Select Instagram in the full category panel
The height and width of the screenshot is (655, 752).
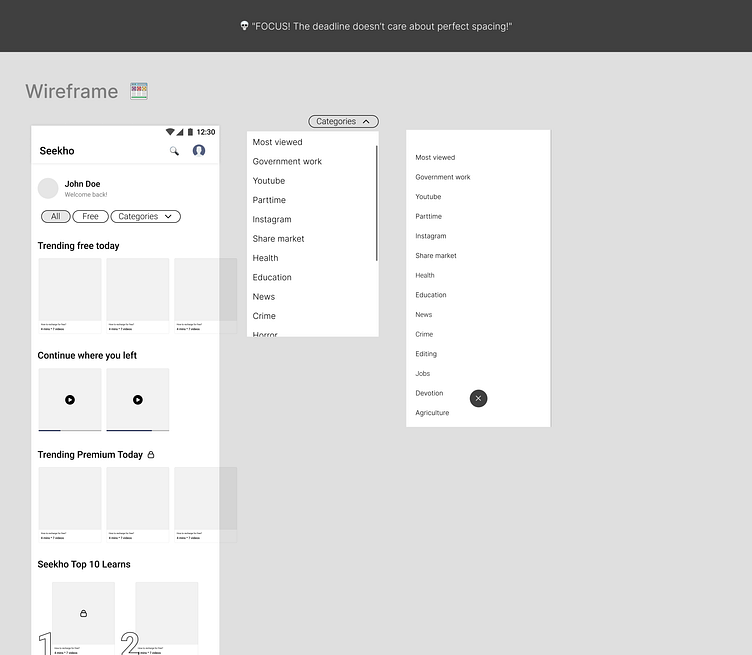pos(431,236)
